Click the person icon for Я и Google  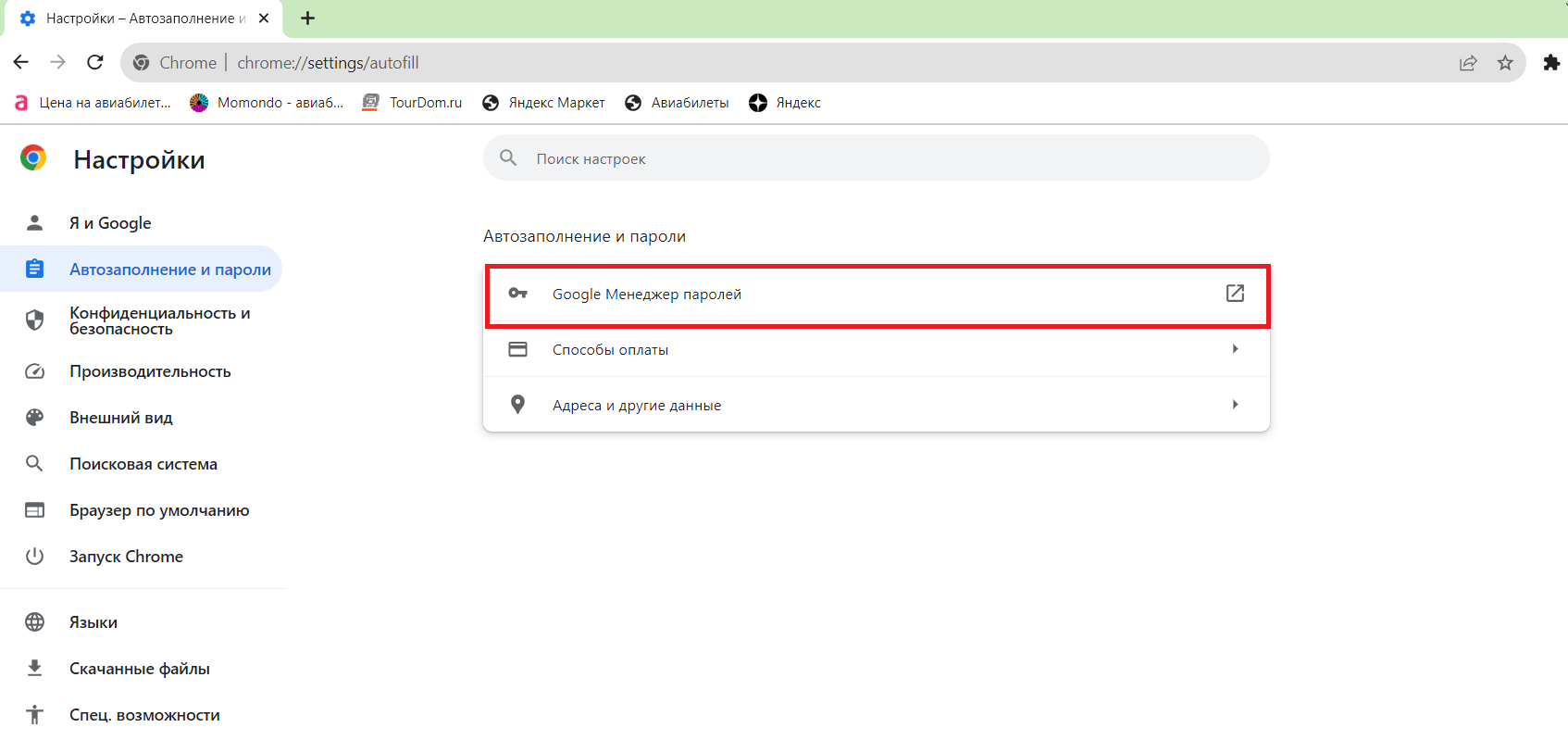(34, 222)
